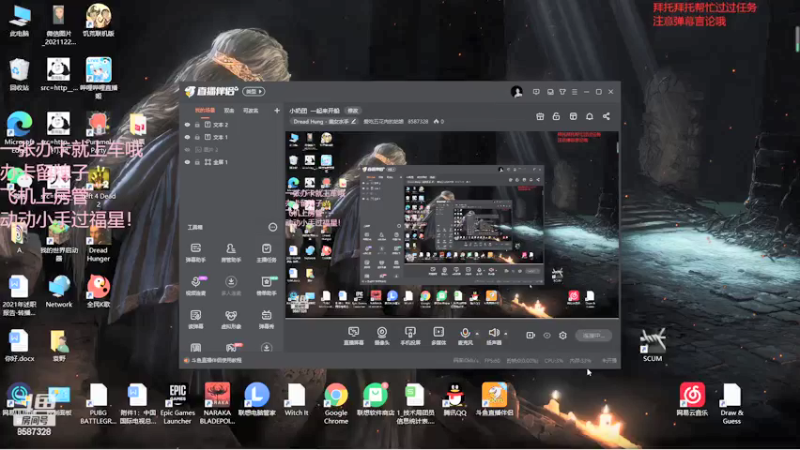Add a 手机投屏 phone mirroring source

tap(410, 336)
